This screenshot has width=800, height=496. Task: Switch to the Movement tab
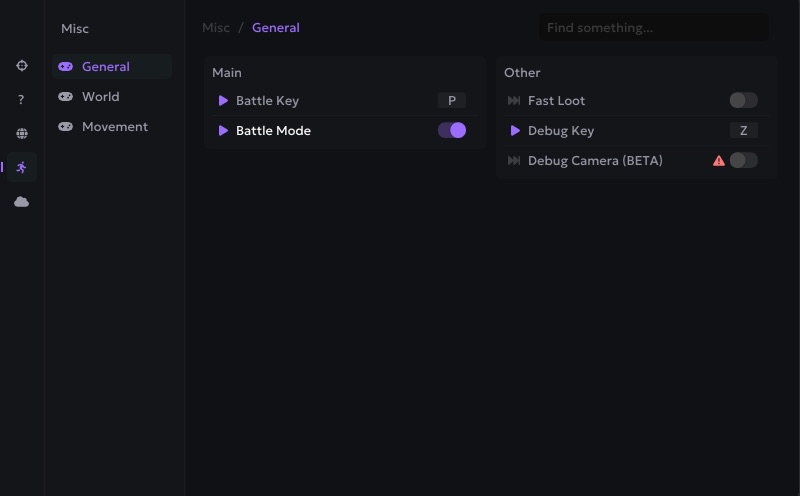pos(114,127)
